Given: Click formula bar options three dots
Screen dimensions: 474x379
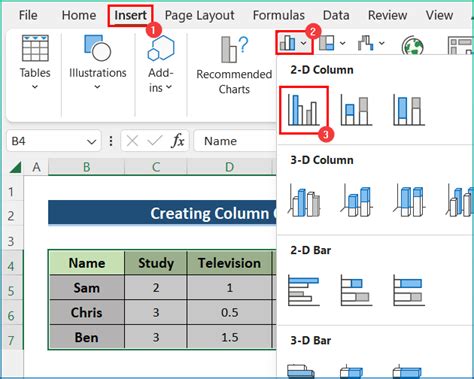Looking at the screenshot, I should tap(111, 141).
